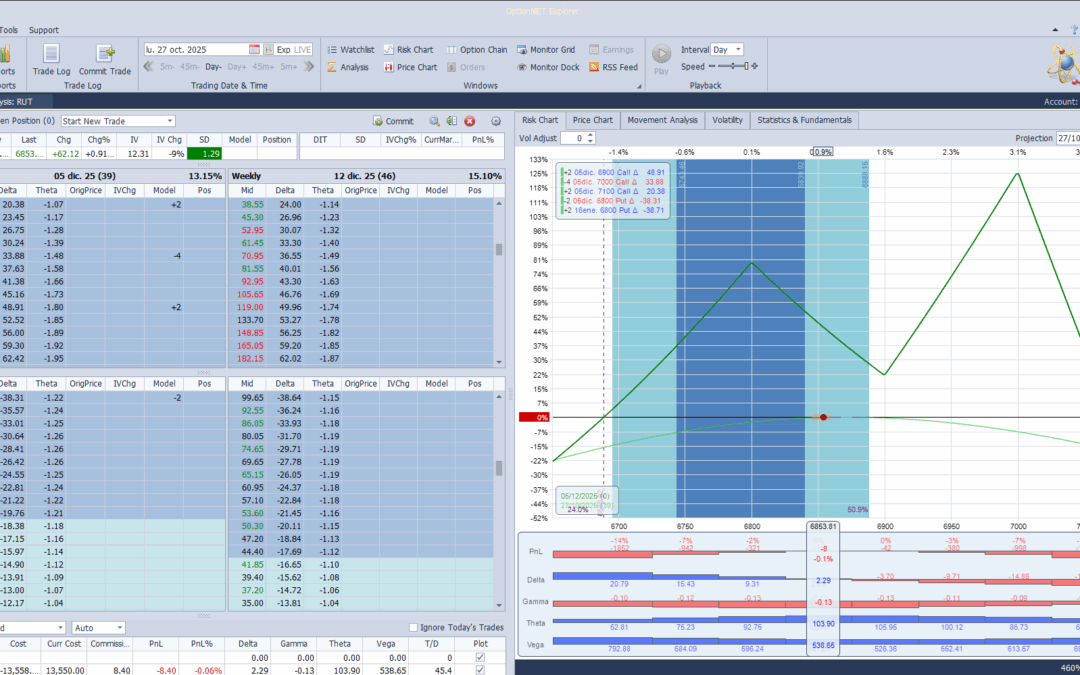Toggle the Exp expiration mode button
Screen dimensions: 1080x675
[x=283, y=50]
